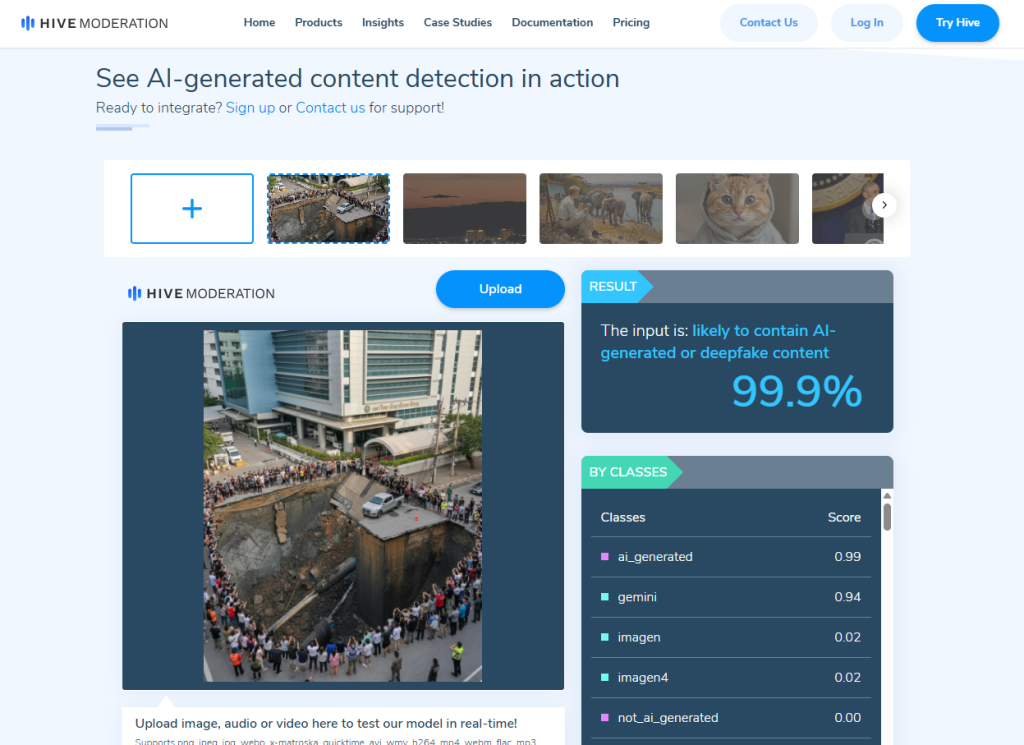Viewport: 1024px width, 745px height.
Task: Click the Hive Moderation logo in header
Action: [95, 24]
